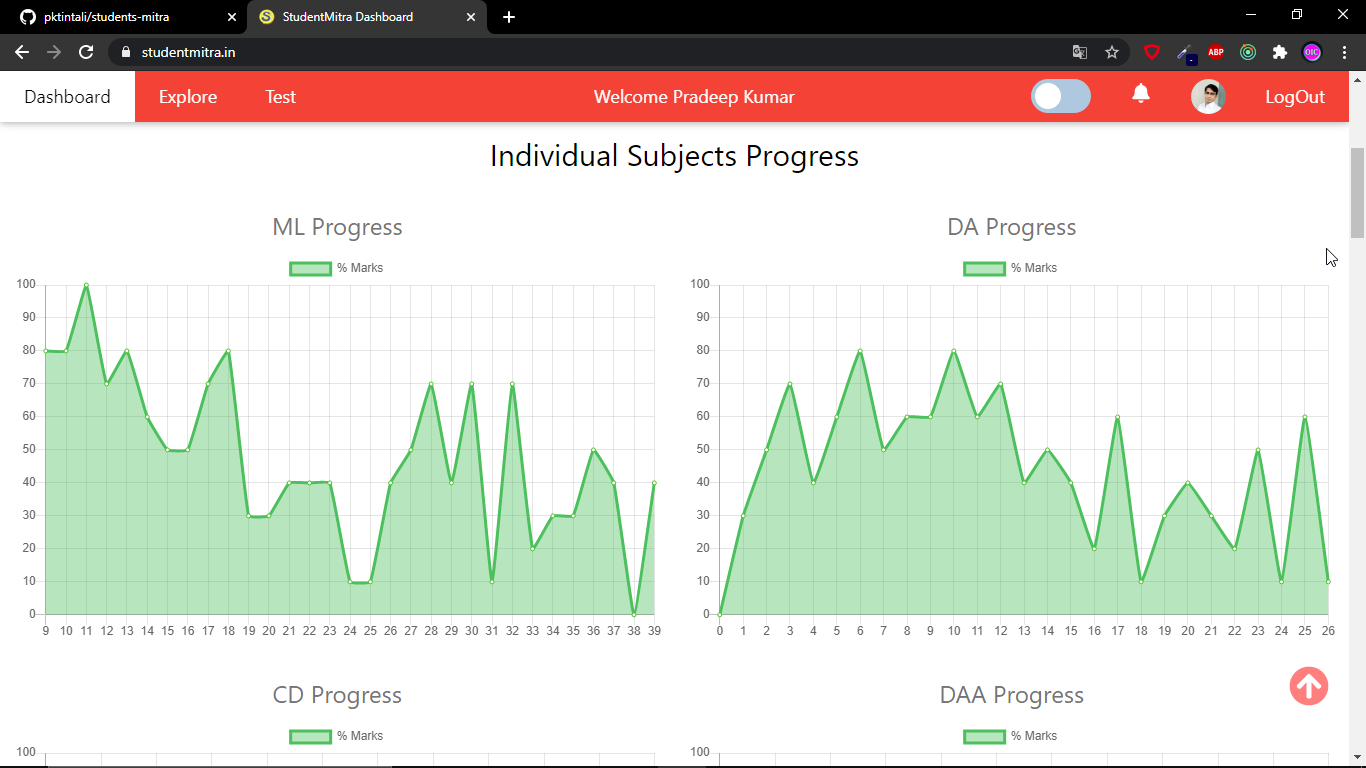This screenshot has height=768, width=1366.
Task: Click the ABP extension icon
Action: pyautogui.click(x=1216, y=52)
